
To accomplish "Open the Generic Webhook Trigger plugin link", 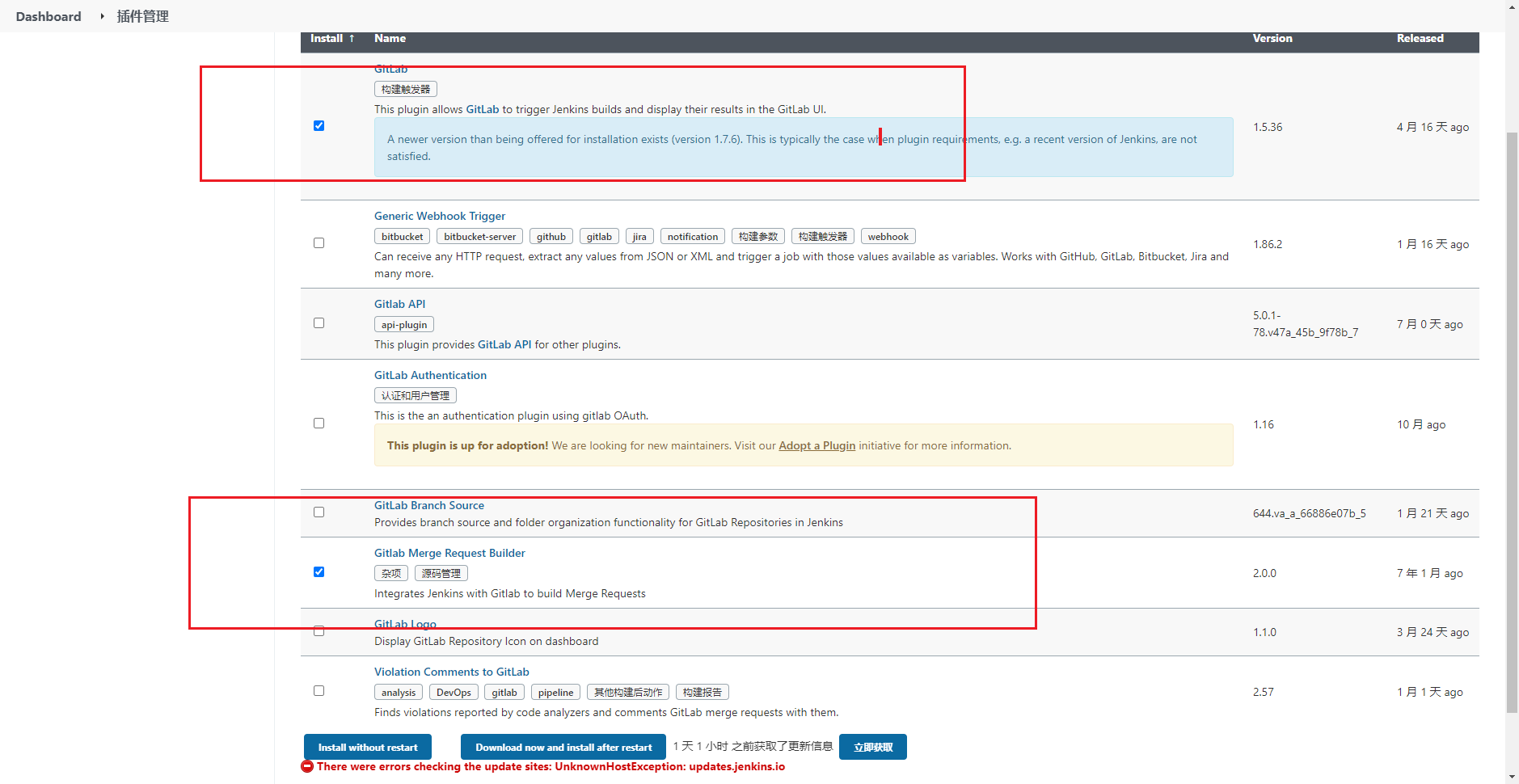I will pos(440,216).
